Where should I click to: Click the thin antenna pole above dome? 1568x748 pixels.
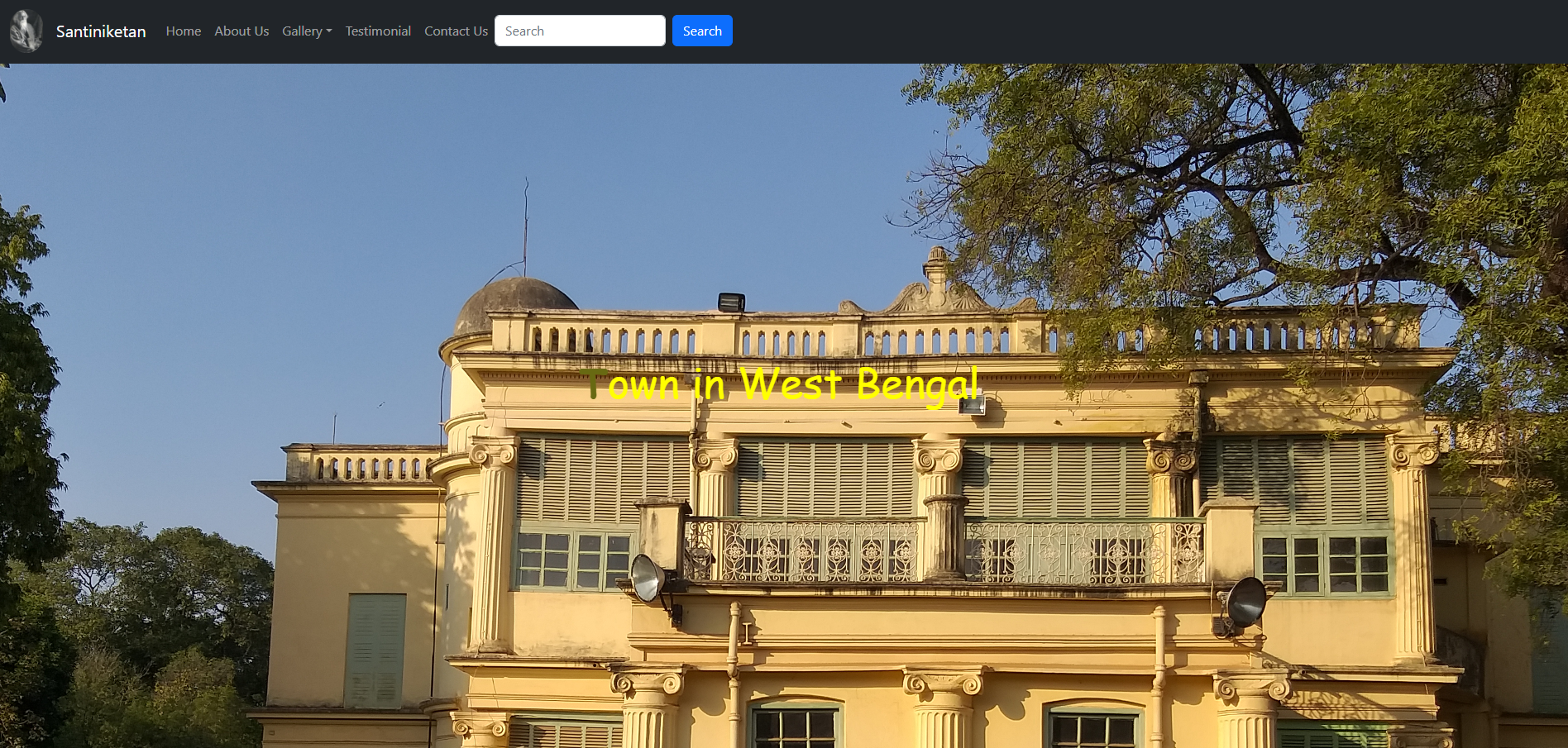click(525, 223)
